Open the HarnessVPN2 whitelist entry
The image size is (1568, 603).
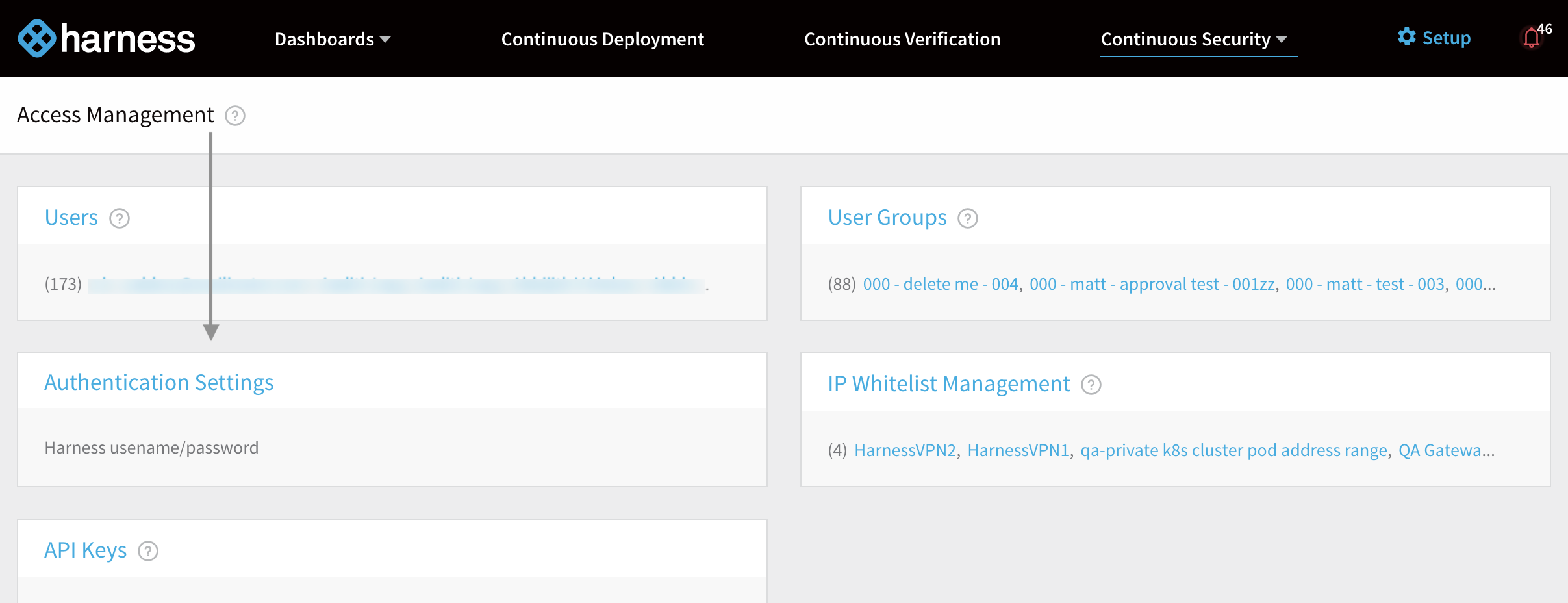click(905, 450)
